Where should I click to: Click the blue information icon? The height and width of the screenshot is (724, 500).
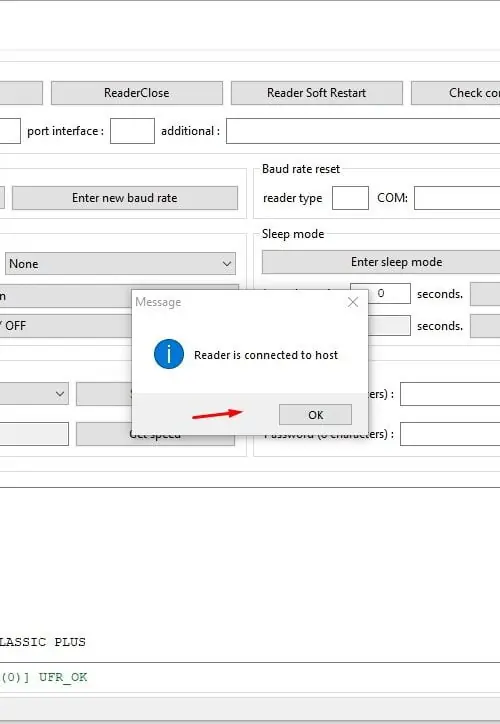point(169,354)
